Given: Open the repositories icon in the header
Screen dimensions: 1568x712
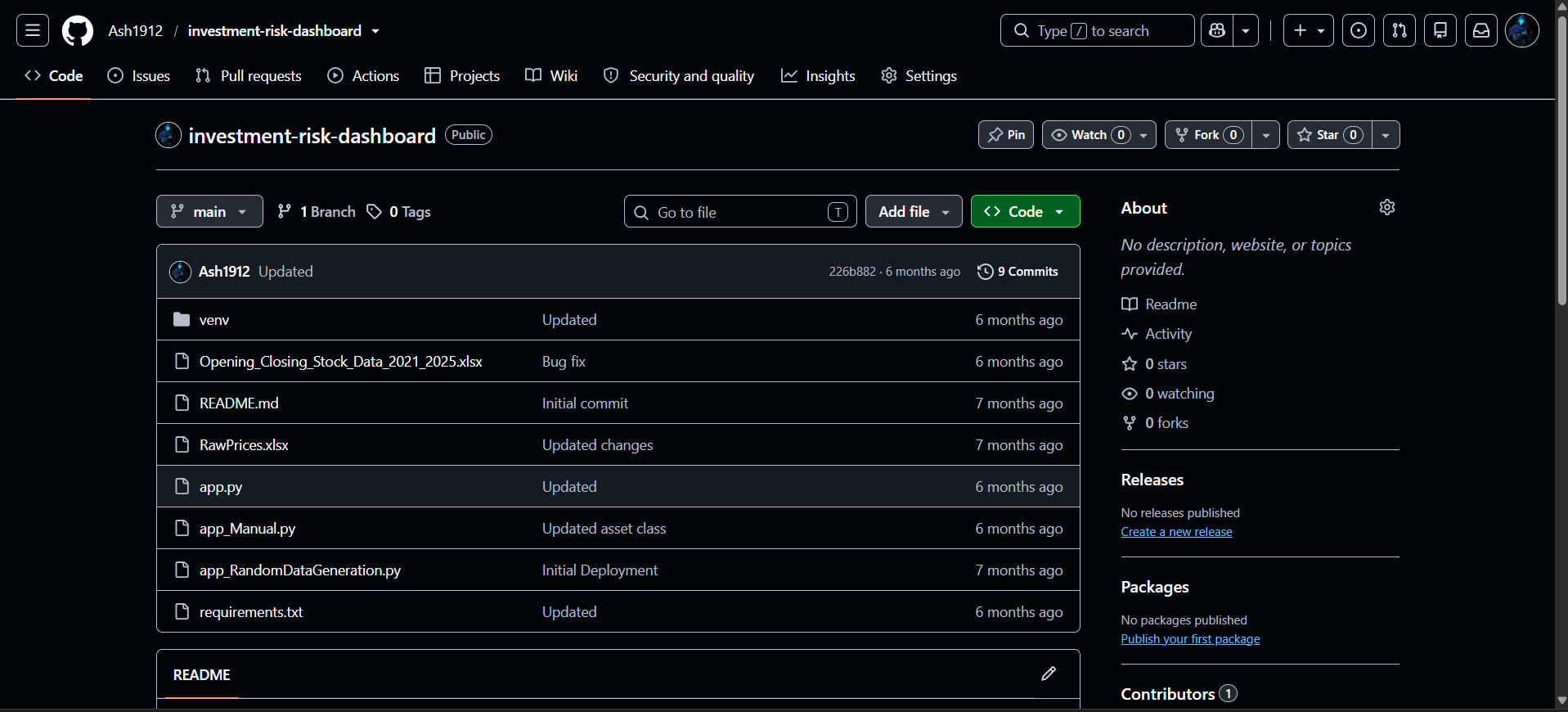Looking at the screenshot, I should tap(1440, 31).
